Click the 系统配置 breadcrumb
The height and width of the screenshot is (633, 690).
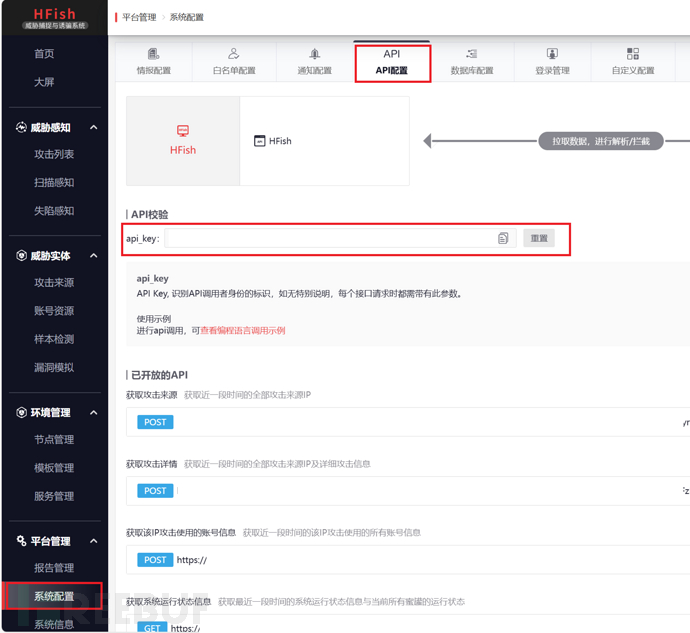(187, 17)
